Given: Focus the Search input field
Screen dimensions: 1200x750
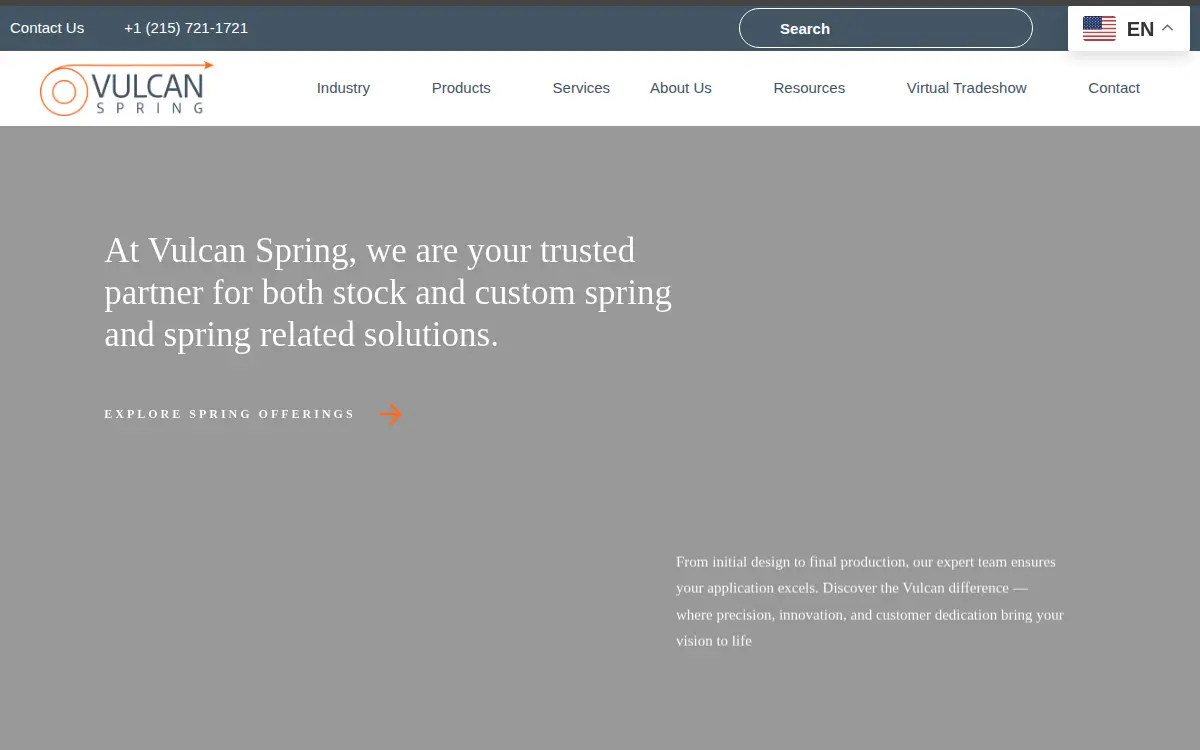Looking at the screenshot, I should (885, 28).
